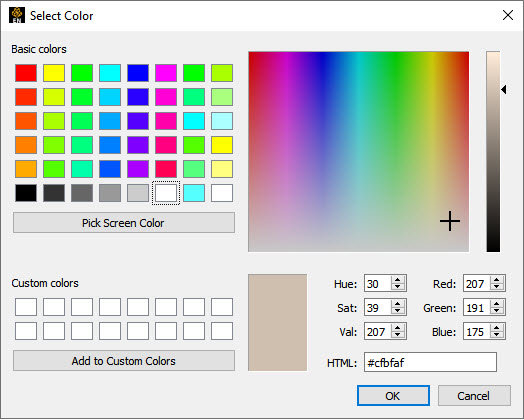
Task: Click the application icon in the title bar
Action: [x=17, y=15]
